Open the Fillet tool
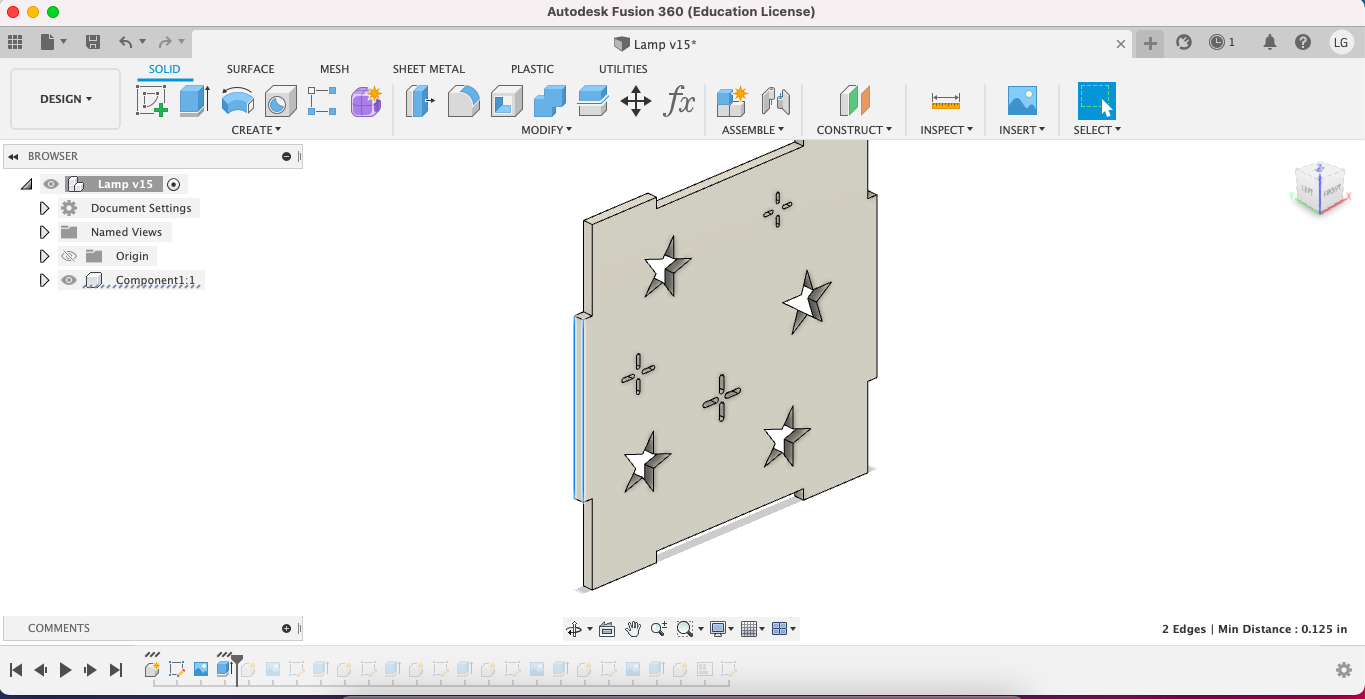This screenshot has height=699, width=1365. click(463, 101)
